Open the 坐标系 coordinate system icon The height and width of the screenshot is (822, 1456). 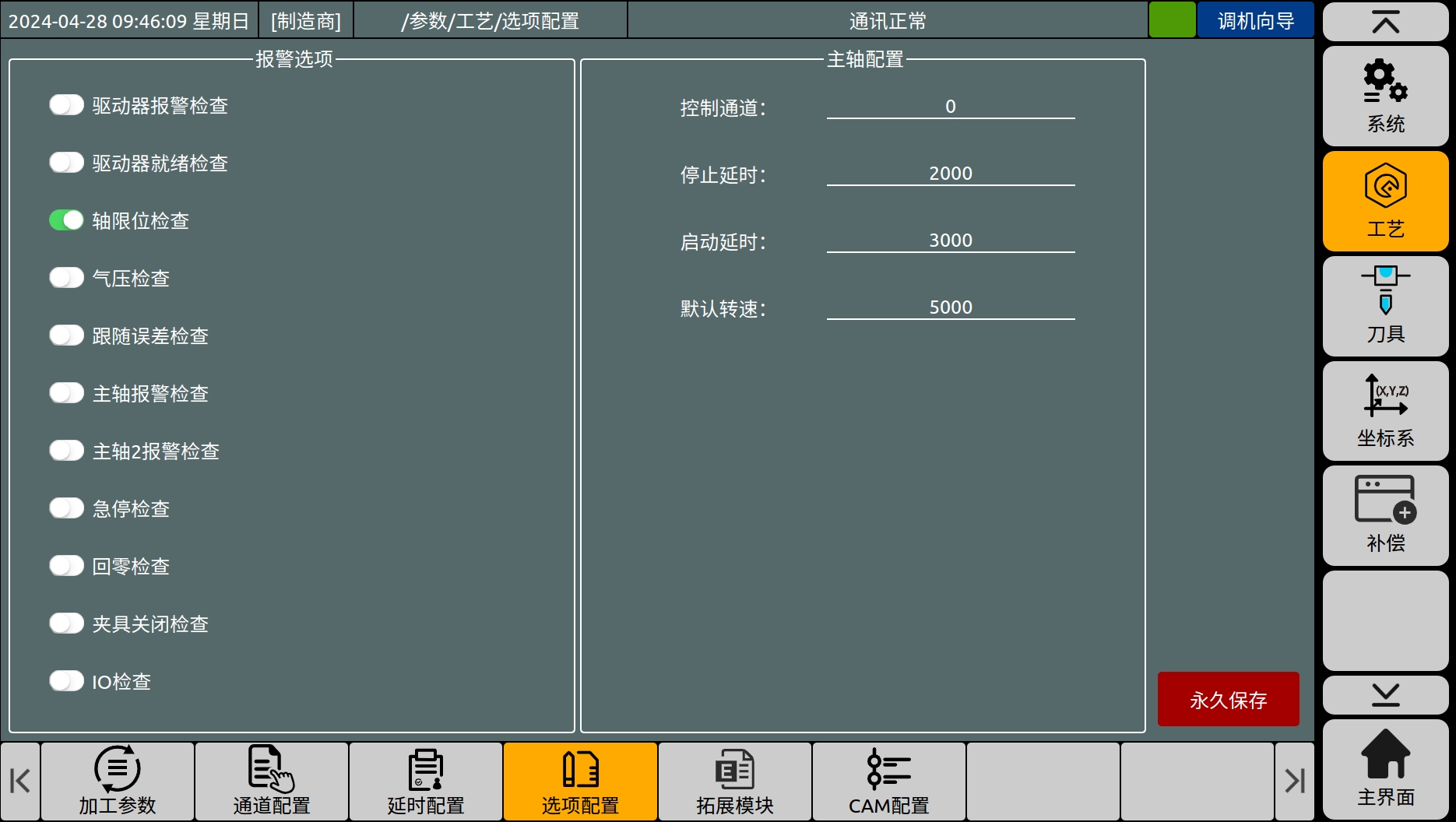click(1385, 411)
